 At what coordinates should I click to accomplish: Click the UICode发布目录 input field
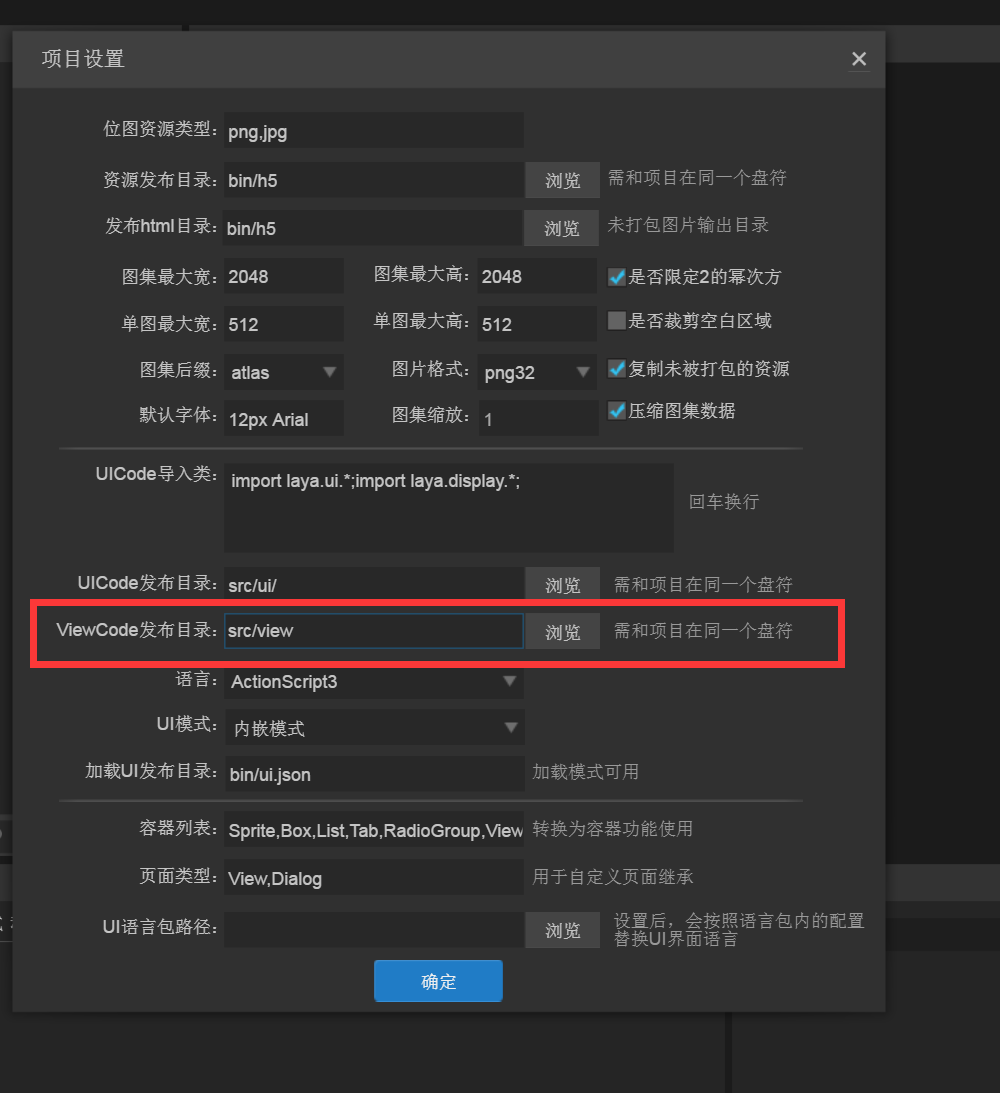point(374,584)
